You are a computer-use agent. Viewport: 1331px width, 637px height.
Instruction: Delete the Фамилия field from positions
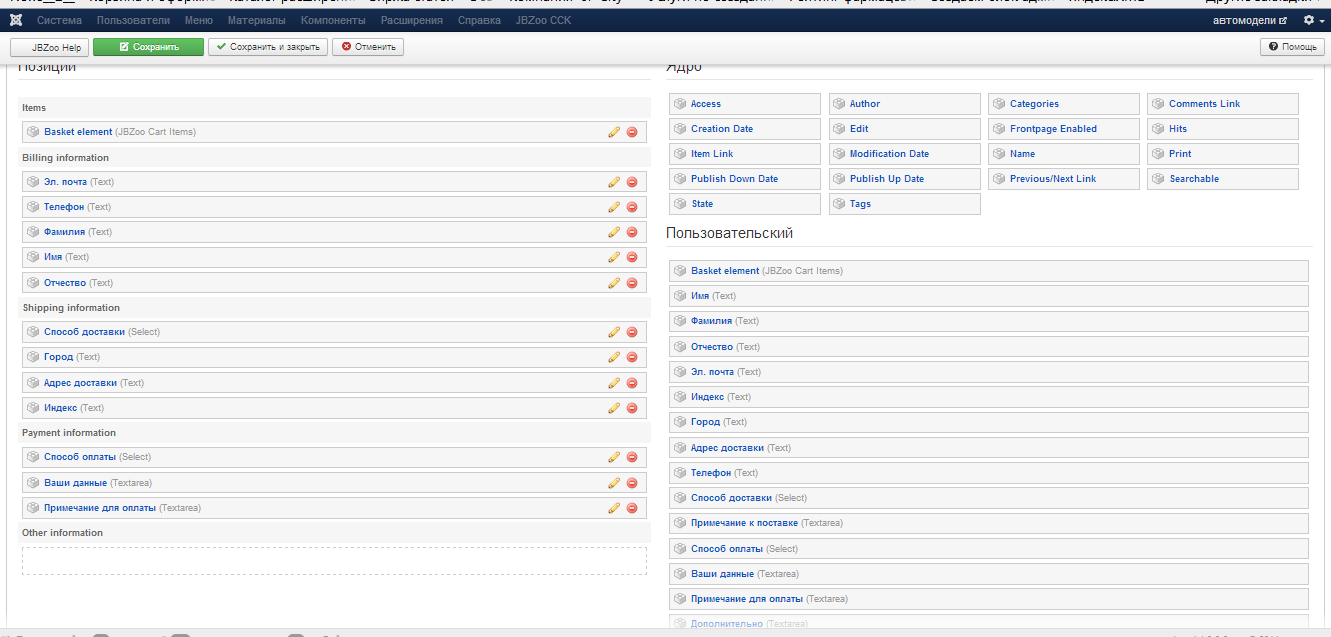pos(632,232)
